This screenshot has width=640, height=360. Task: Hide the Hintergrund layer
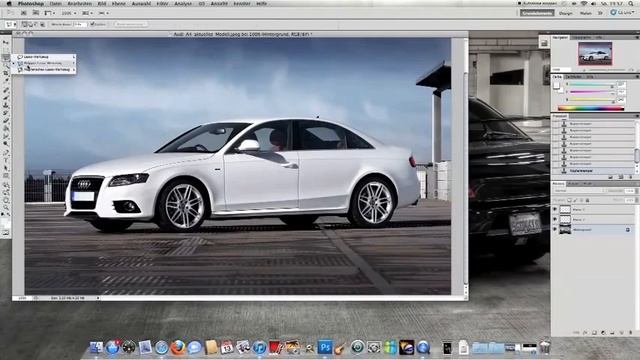tap(555, 229)
